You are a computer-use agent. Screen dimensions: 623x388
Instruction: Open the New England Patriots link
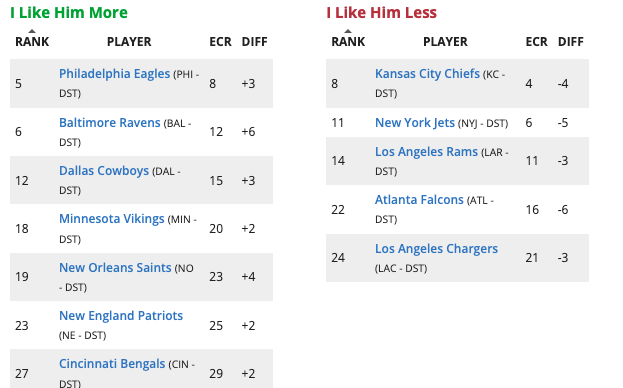(x=121, y=316)
